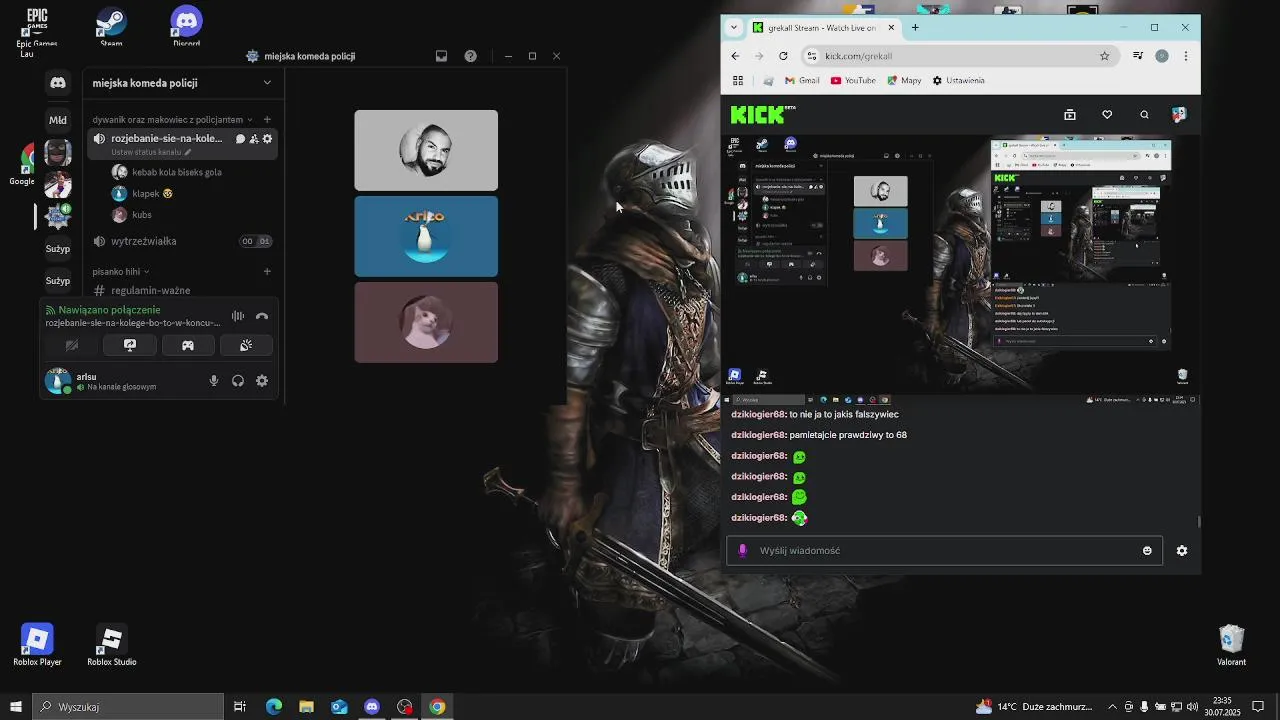
Task: Open Chrome tab search dropdown arrow
Action: tap(734, 28)
